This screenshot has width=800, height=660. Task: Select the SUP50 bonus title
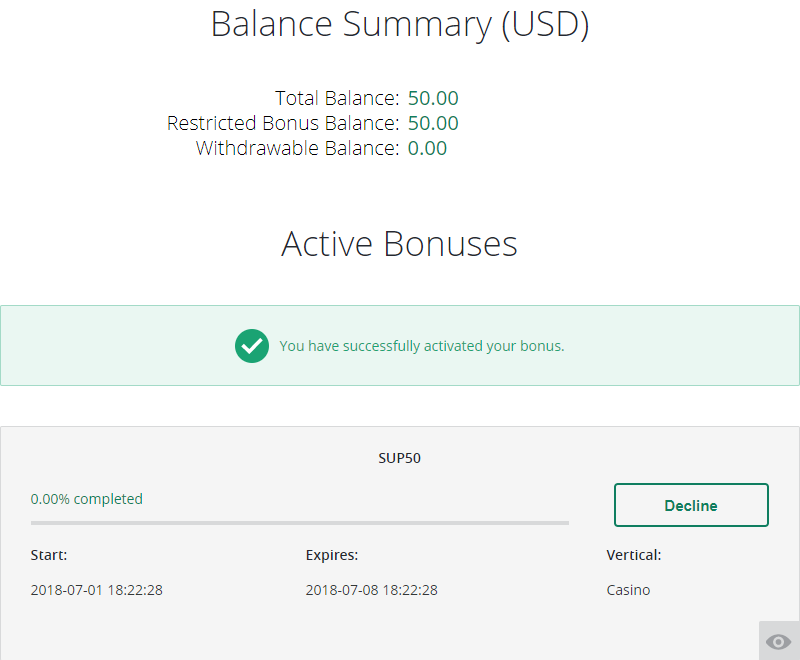[399, 458]
